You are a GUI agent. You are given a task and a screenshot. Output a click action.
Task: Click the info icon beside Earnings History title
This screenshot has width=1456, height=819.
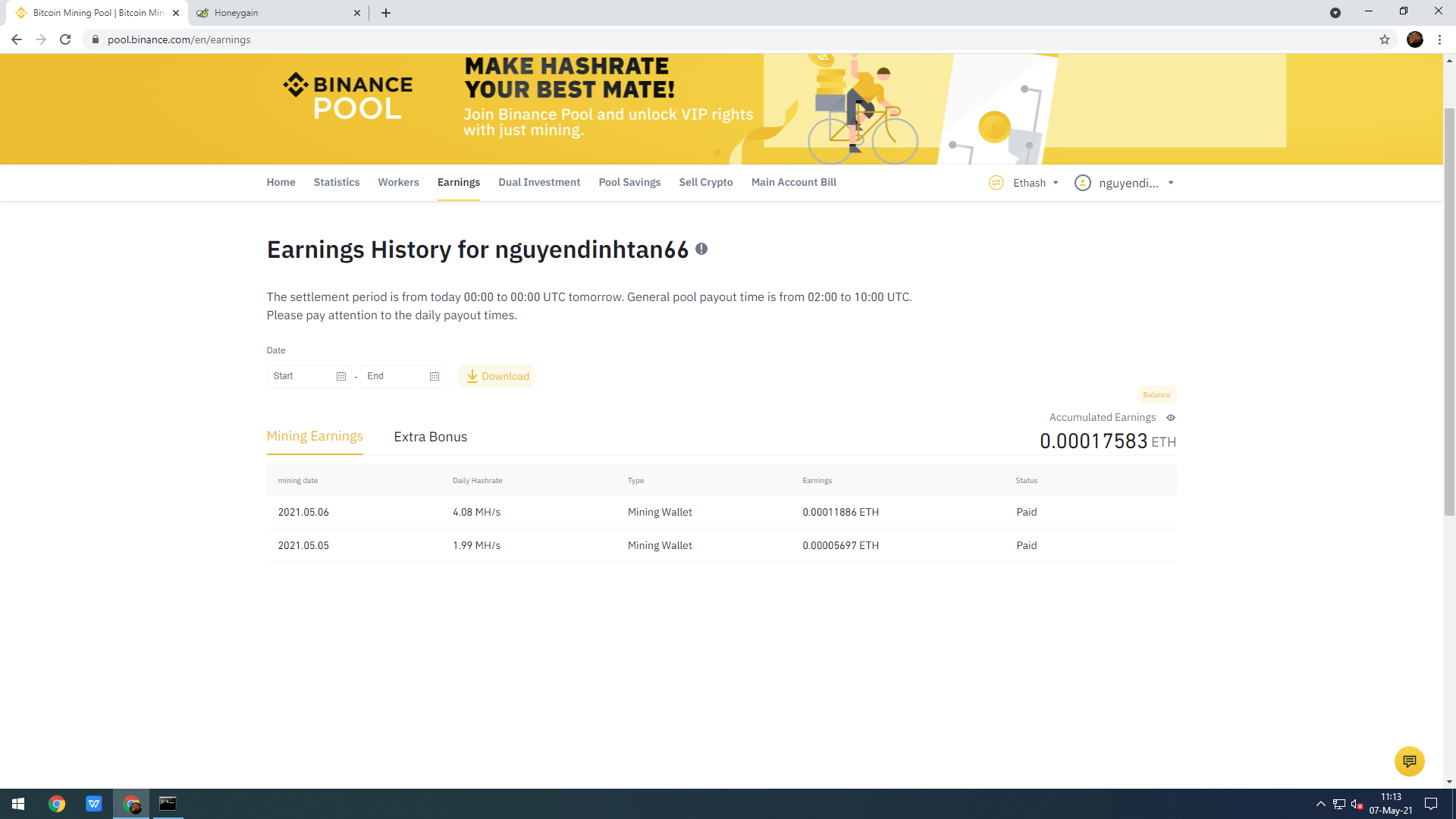701,249
